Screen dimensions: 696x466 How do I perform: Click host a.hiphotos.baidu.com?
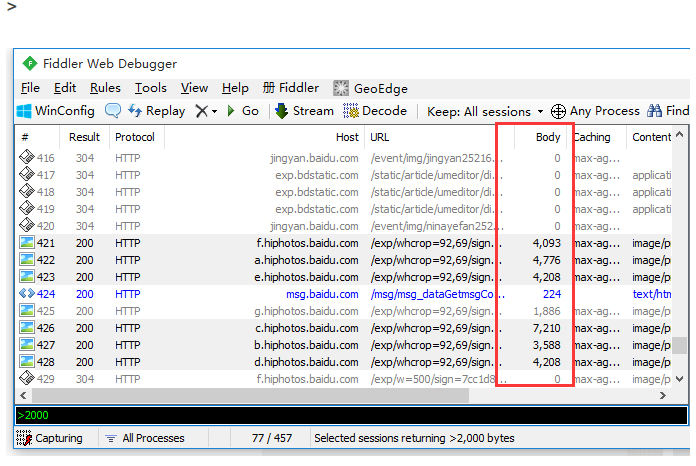(306, 260)
